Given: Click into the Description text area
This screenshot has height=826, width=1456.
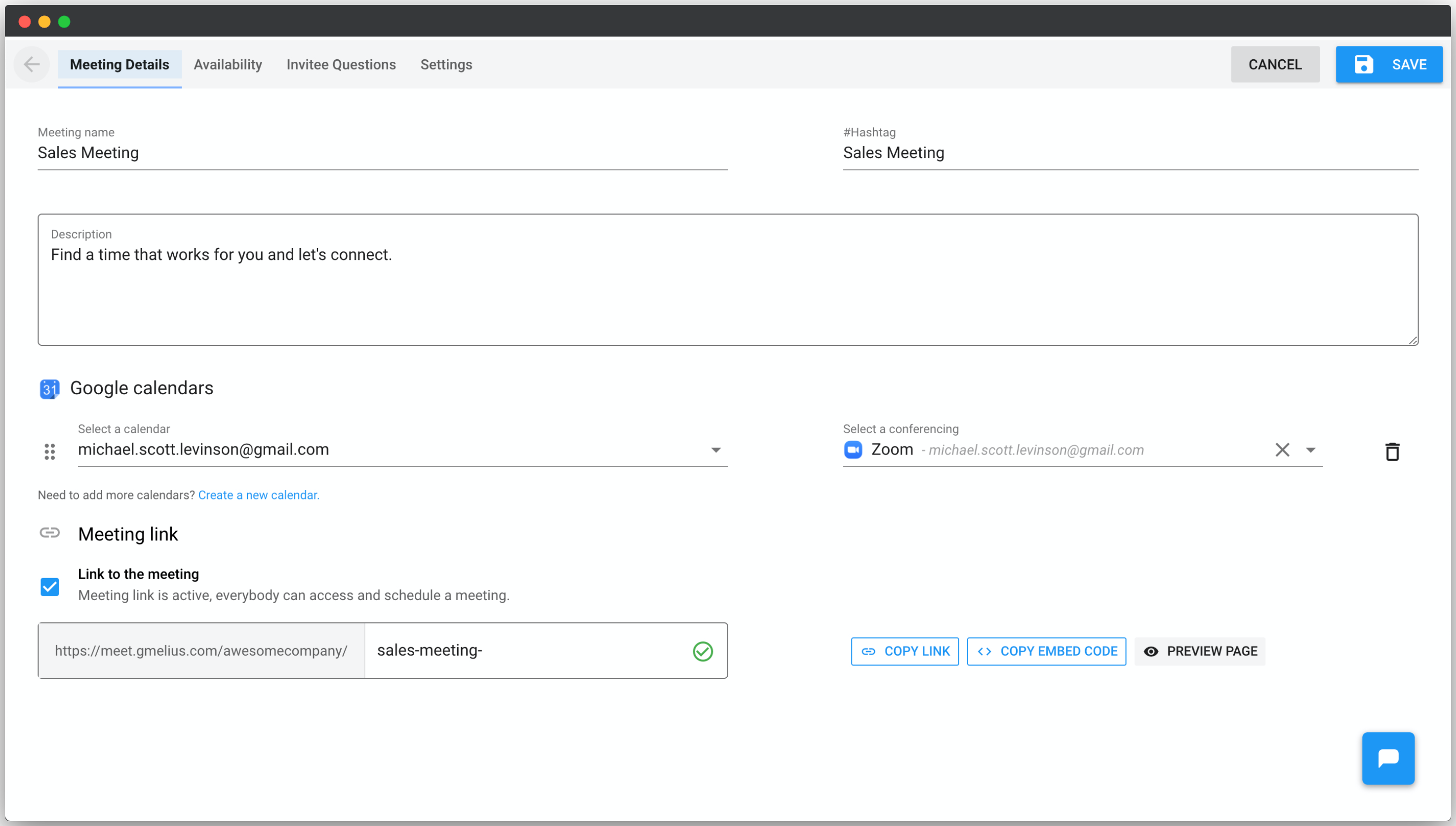Looking at the screenshot, I should pyautogui.click(x=728, y=280).
